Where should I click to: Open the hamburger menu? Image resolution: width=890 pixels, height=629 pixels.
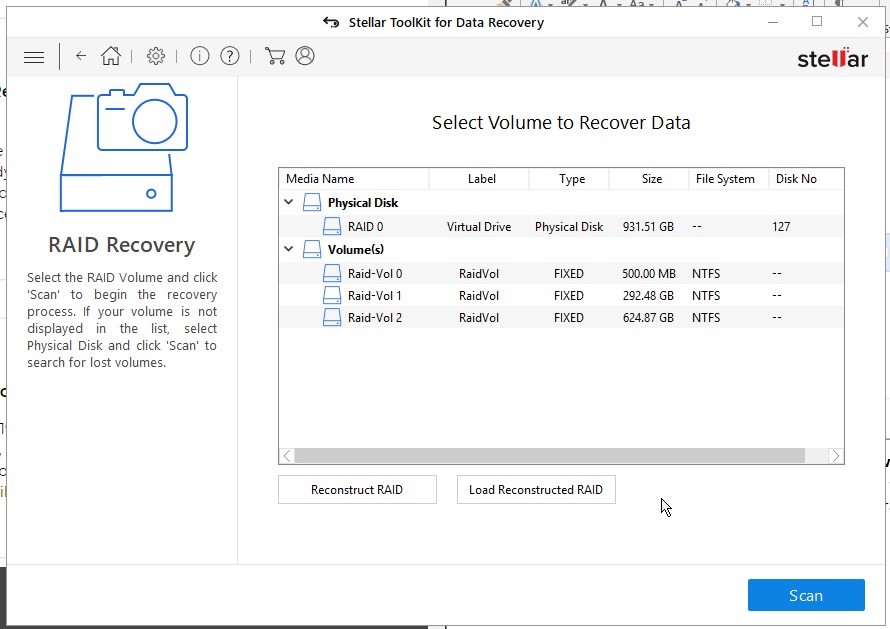pyautogui.click(x=34, y=57)
